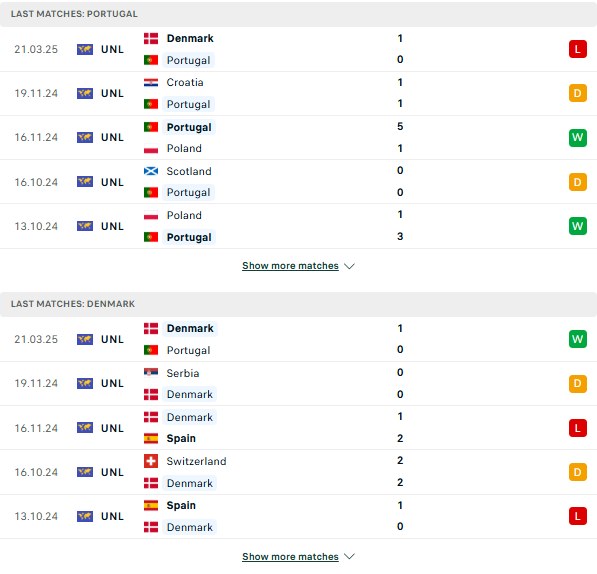The width and height of the screenshot is (597, 574).
Task: Click the red L badge for Denmark–Spain 1–2
Action: pyautogui.click(x=578, y=428)
